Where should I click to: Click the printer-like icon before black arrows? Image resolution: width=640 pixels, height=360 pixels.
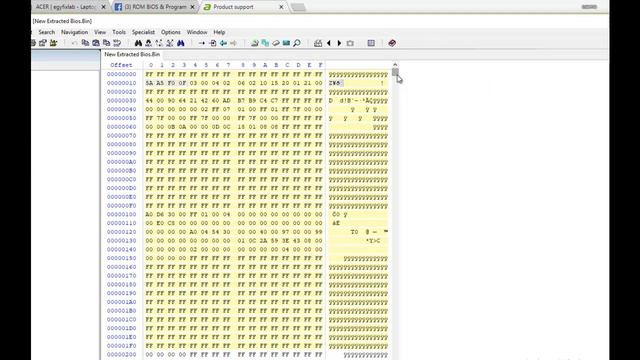(x=318, y=43)
